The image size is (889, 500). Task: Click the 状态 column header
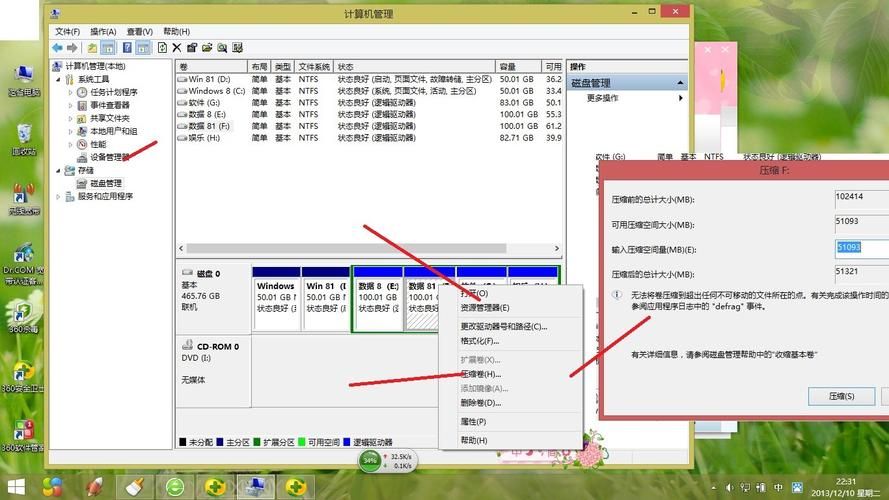click(414, 67)
